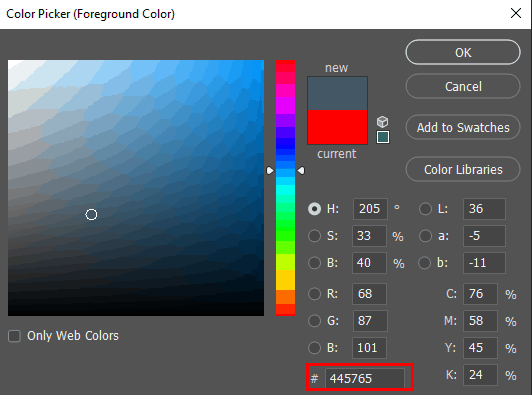Enable Only Web Colors checkbox
532x395 pixels.
pyautogui.click(x=14, y=336)
